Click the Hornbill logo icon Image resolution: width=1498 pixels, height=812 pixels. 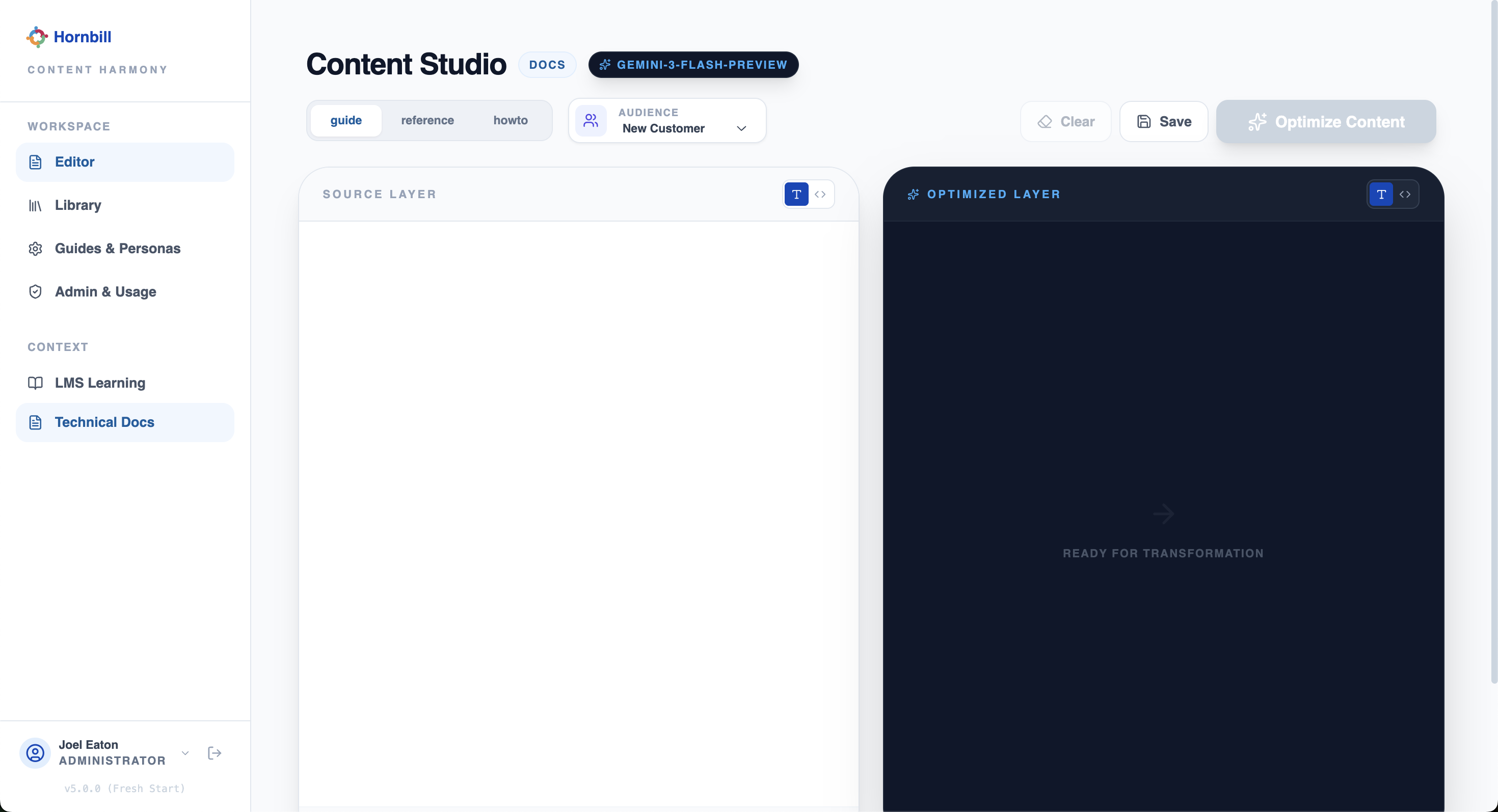36,37
